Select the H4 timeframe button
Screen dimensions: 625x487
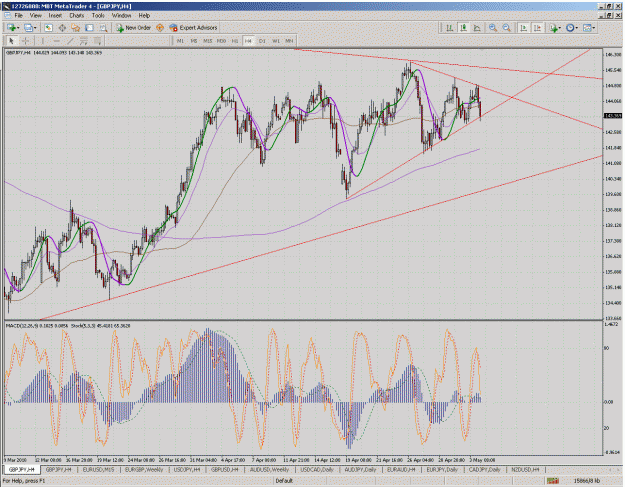click(x=248, y=41)
